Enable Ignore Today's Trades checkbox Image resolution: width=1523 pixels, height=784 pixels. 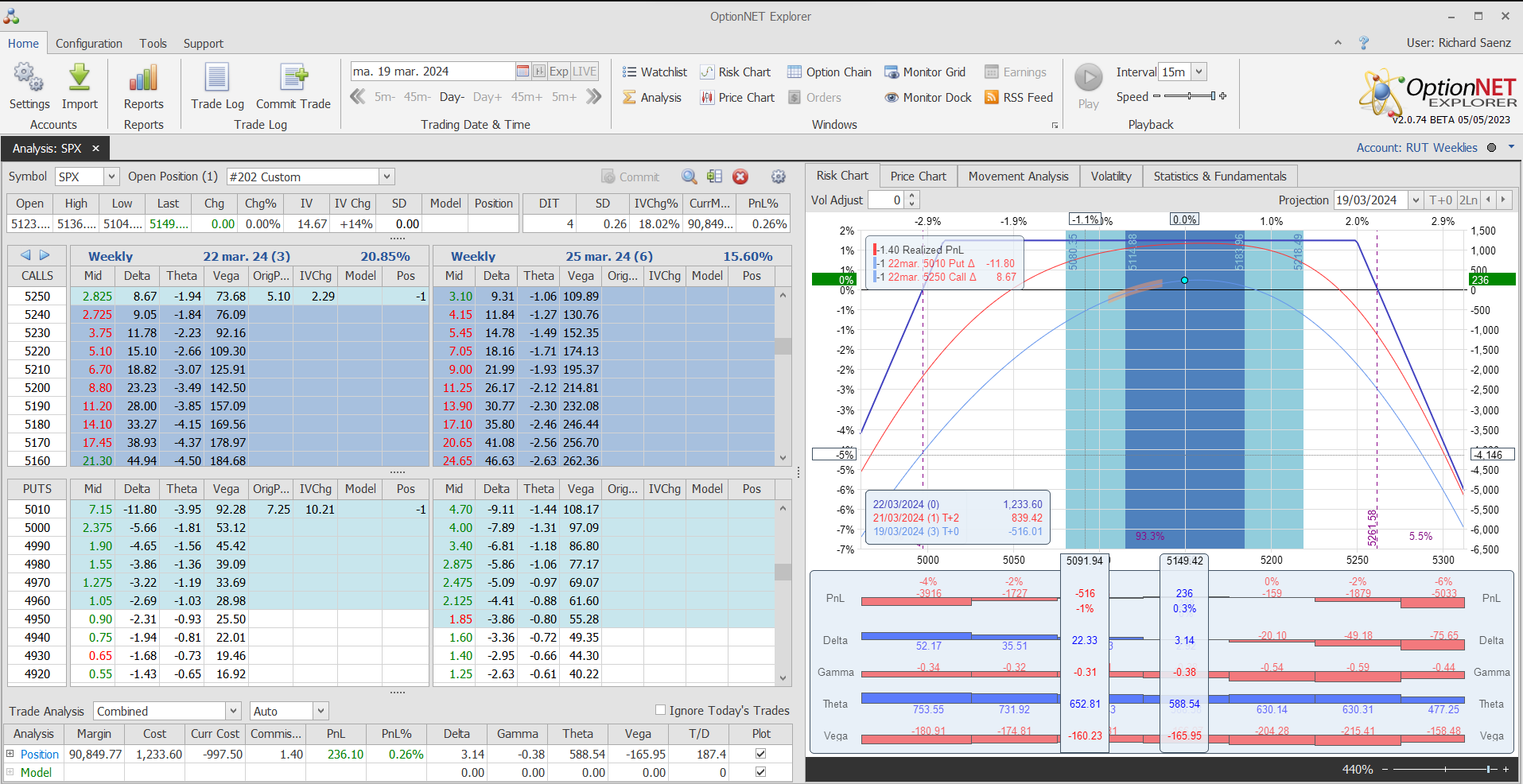(x=660, y=710)
